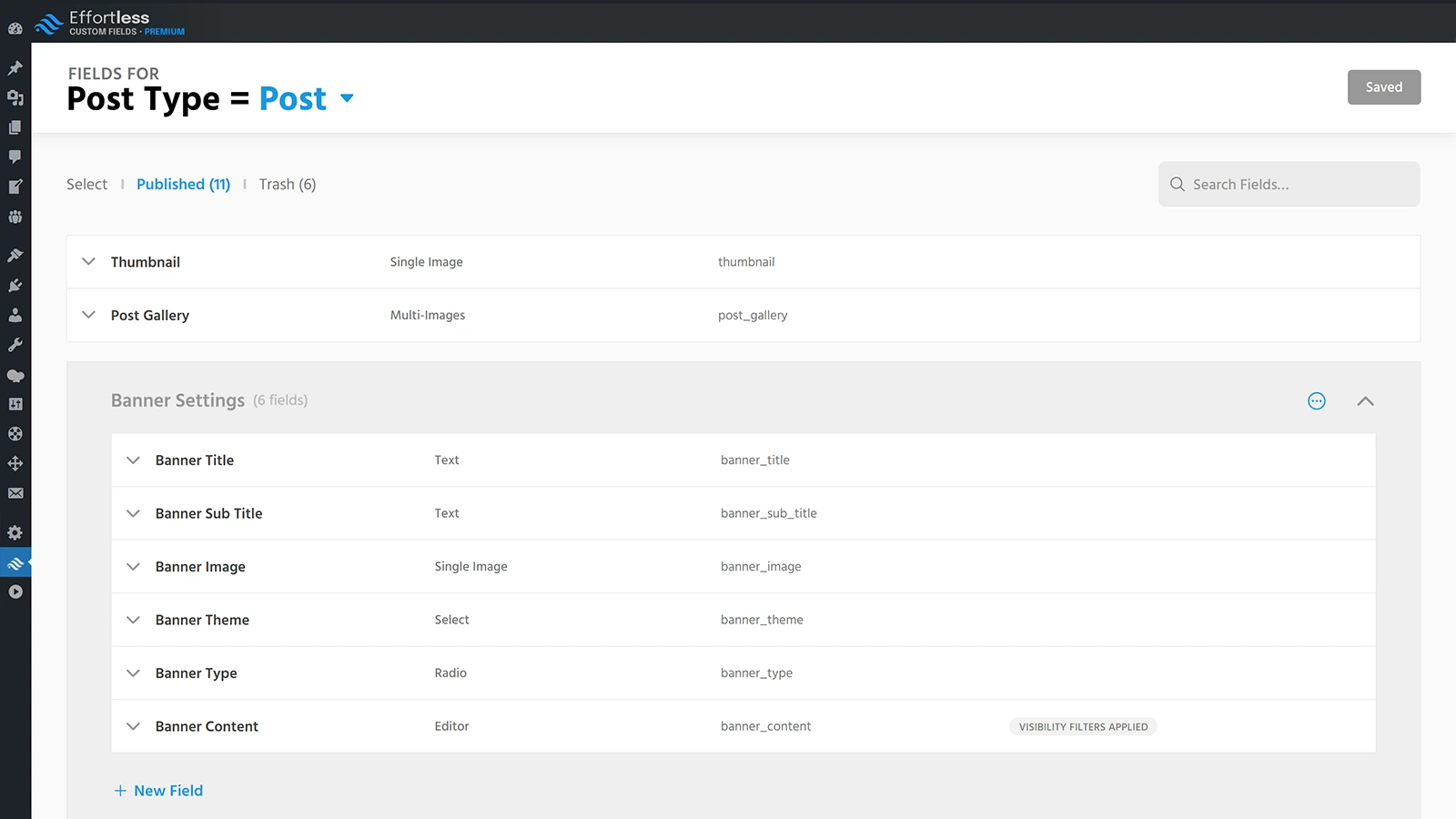Click the Tools wrench icon in sidebar
This screenshot has height=819, width=1456.
click(x=15, y=344)
